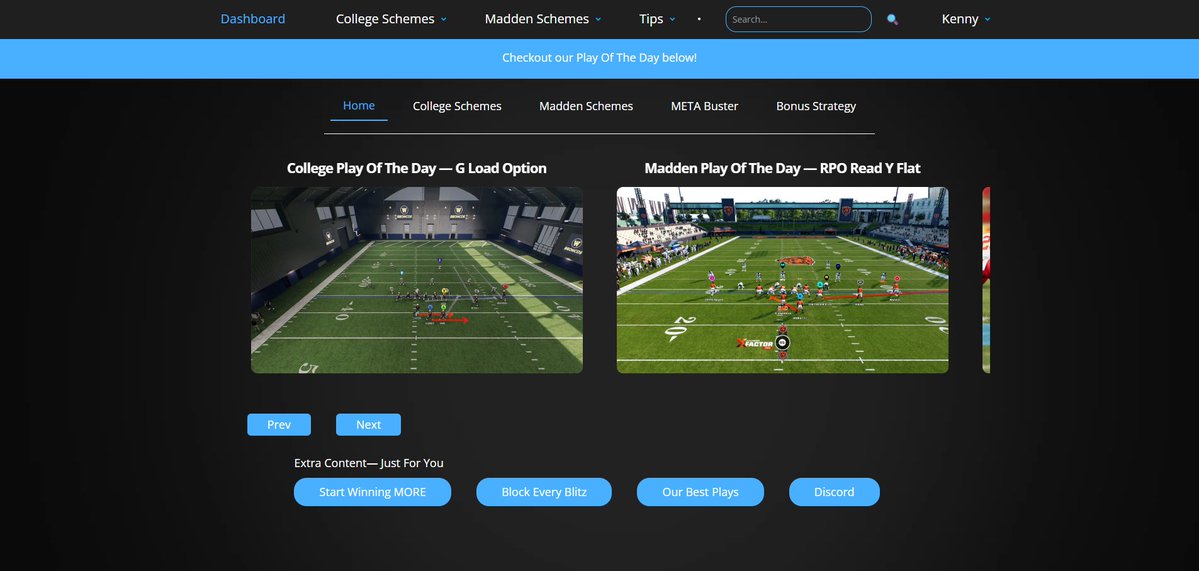Click the College Play Of The Day heading
This screenshot has width=1199, height=571.
coord(417,168)
